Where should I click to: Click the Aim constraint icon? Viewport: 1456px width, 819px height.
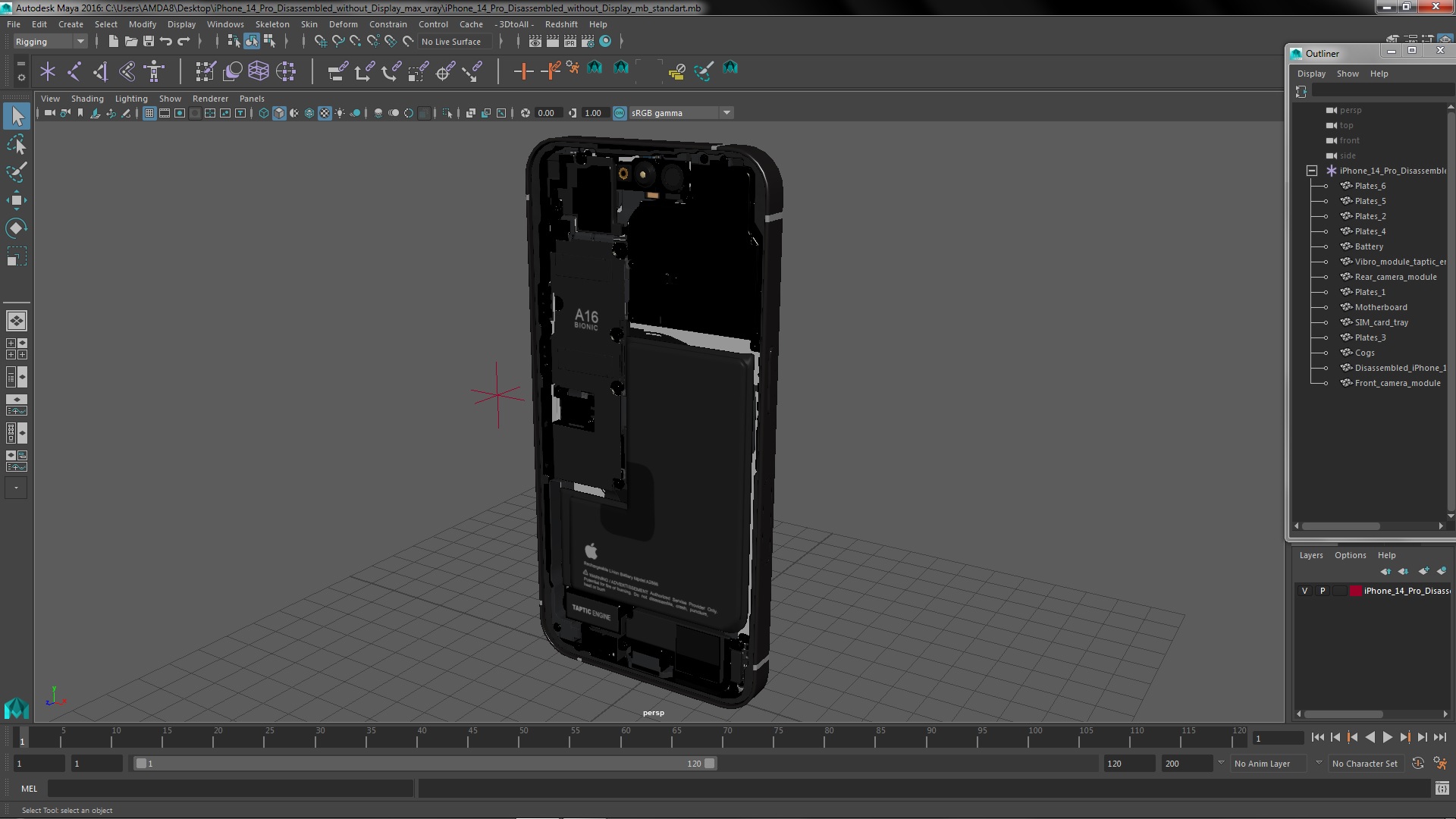click(445, 71)
